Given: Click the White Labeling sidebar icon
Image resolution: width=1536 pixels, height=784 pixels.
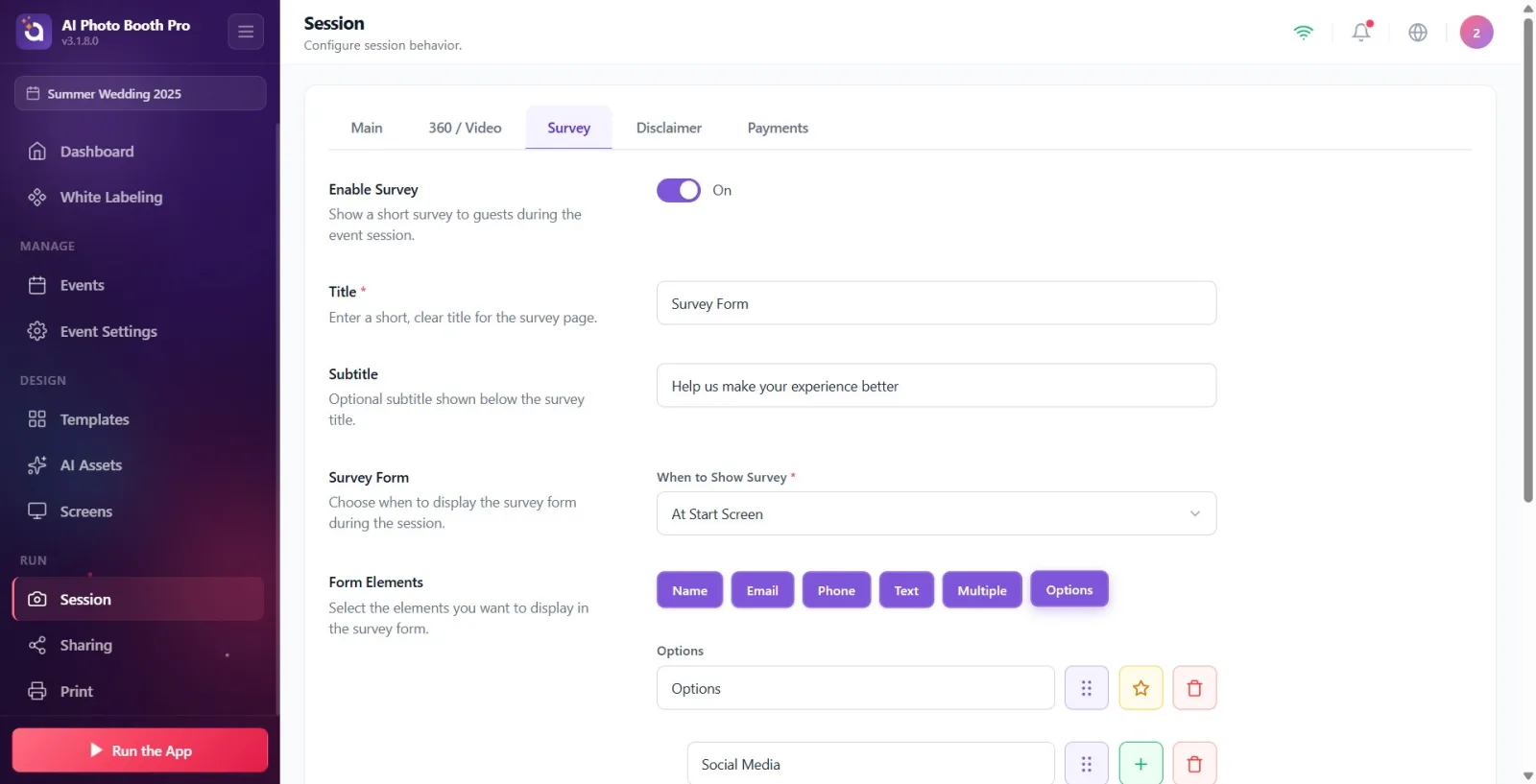Looking at the screenshot, I should pos(37,197).
